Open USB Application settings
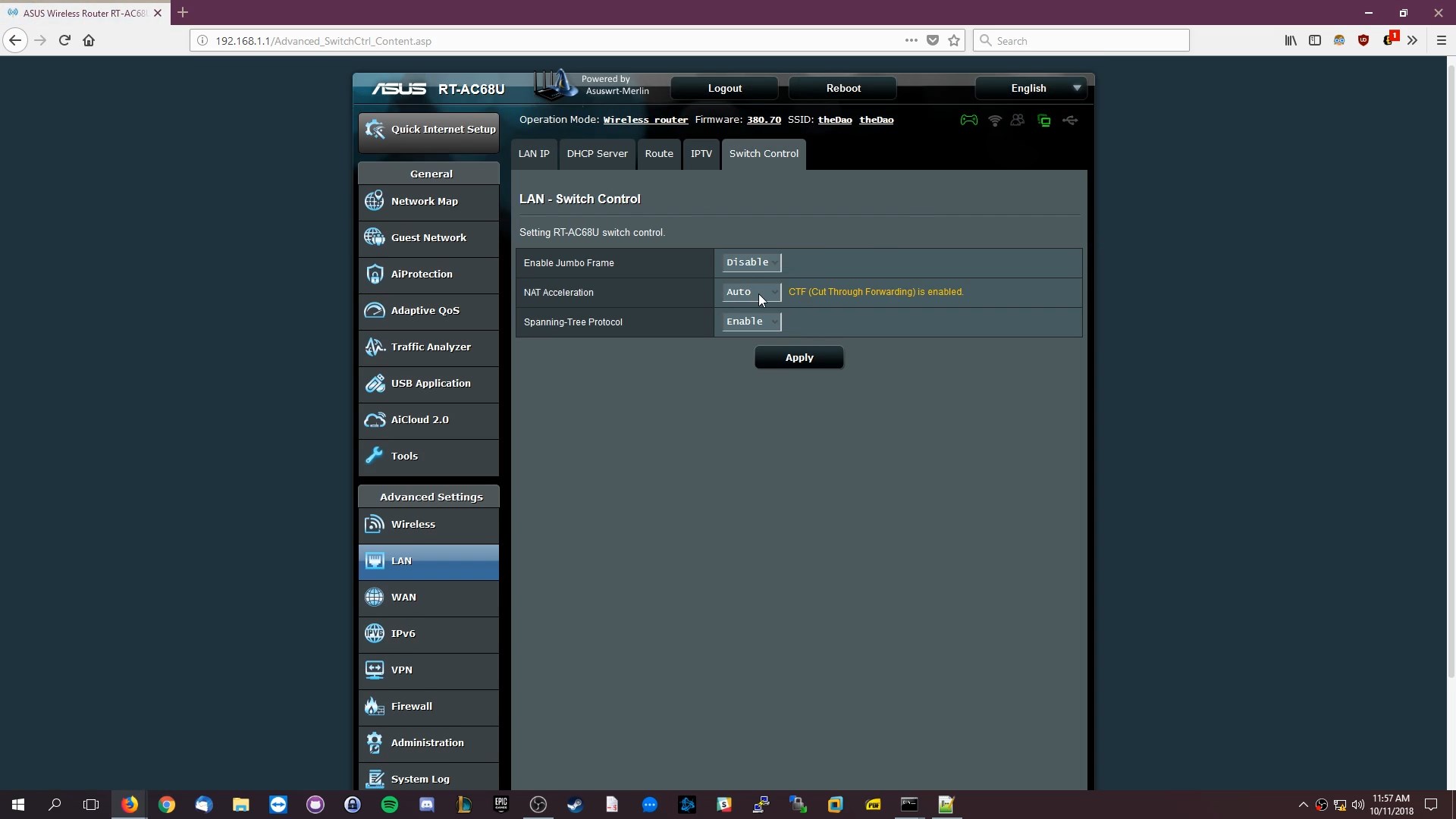This screenshot has width=1456, height=819. [430, 383]
